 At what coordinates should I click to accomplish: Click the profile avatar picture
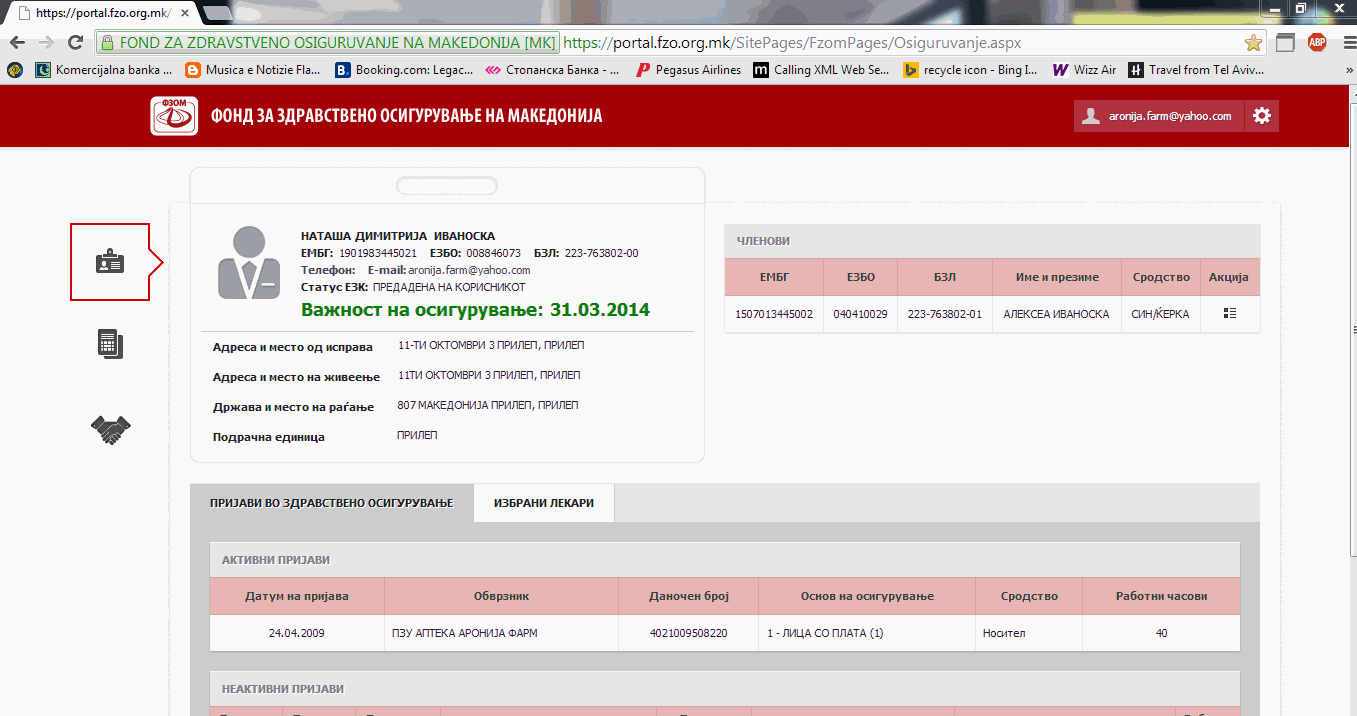tap(249, 264)
